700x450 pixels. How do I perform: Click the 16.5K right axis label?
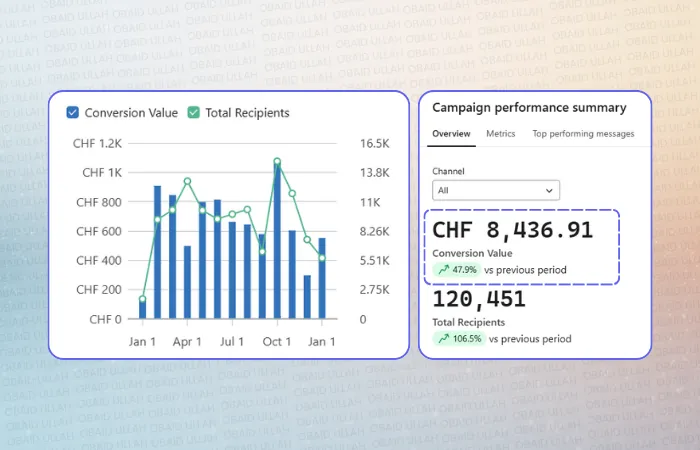point(375,144)
